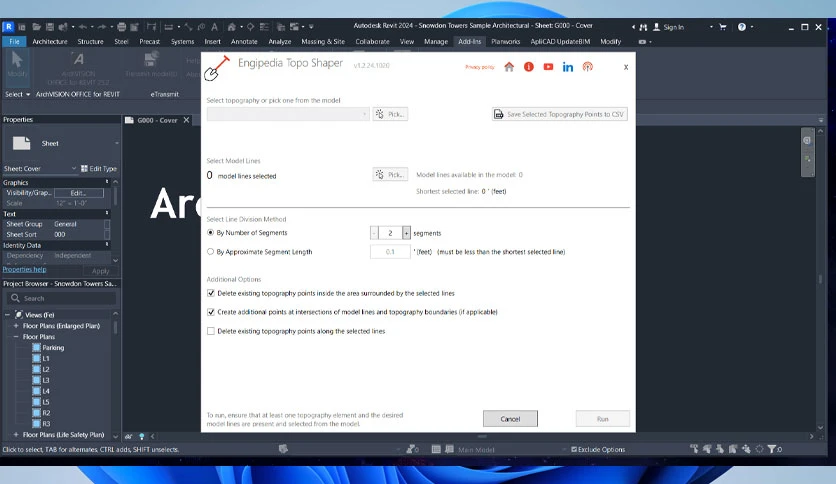Open the Sign In dropdown arrow
The height and width of the screenshot is (484, 836).
tap(711, 27)
